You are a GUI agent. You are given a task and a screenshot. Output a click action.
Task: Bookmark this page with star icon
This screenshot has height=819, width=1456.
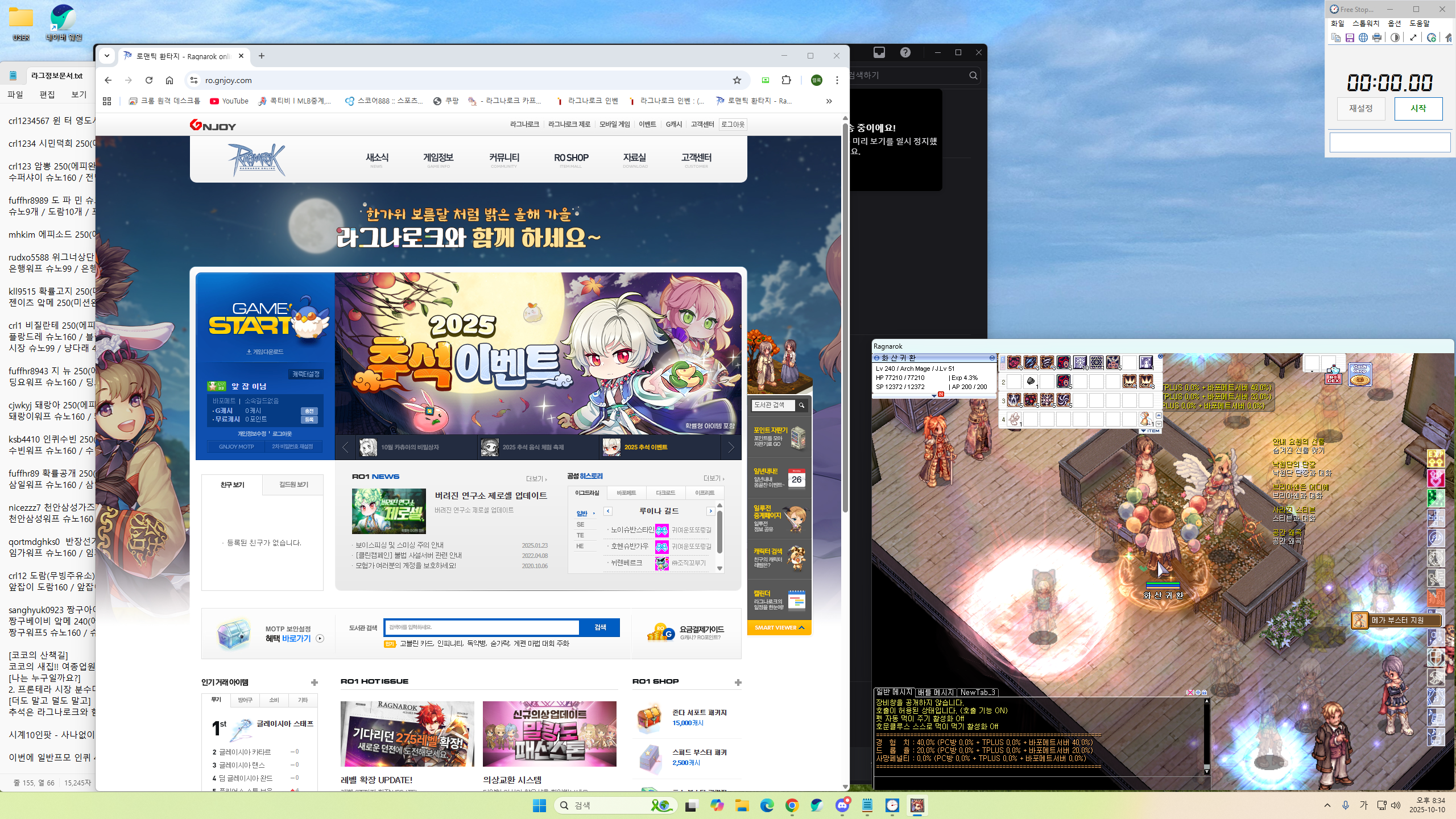(x=737, y=80)
